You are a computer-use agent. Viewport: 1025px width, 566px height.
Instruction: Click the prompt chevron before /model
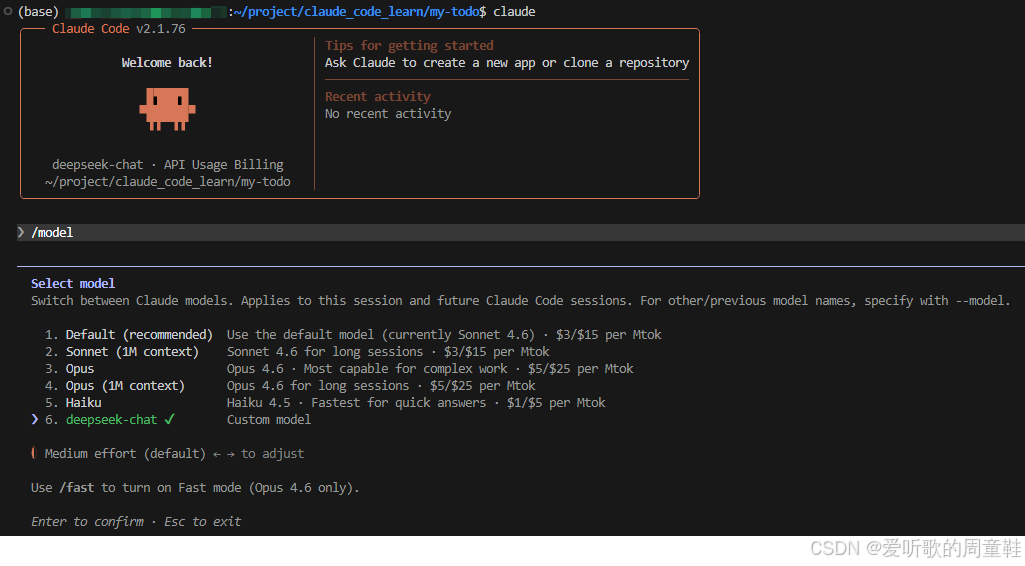[22, 232]
